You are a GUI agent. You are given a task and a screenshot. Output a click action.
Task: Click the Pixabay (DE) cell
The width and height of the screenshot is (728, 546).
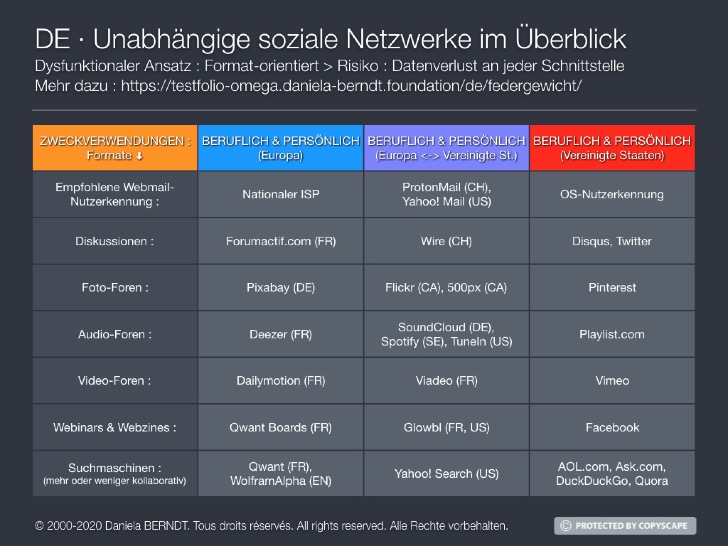pos(280,287)
